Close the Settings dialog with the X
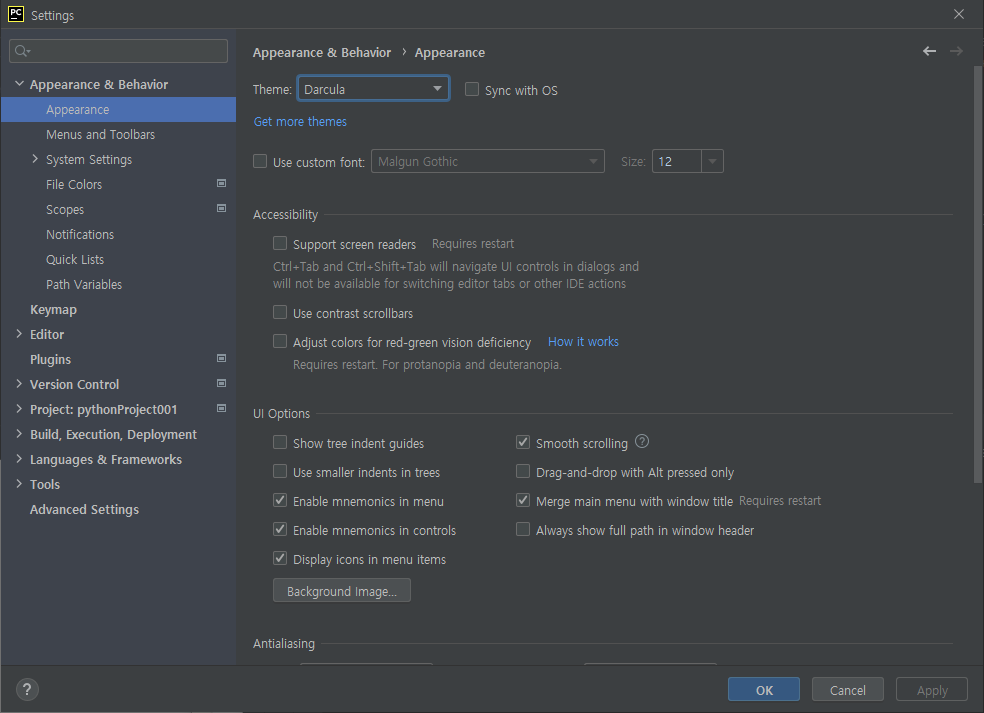Viewport: 984px width, 713px height. coord(959,14)
